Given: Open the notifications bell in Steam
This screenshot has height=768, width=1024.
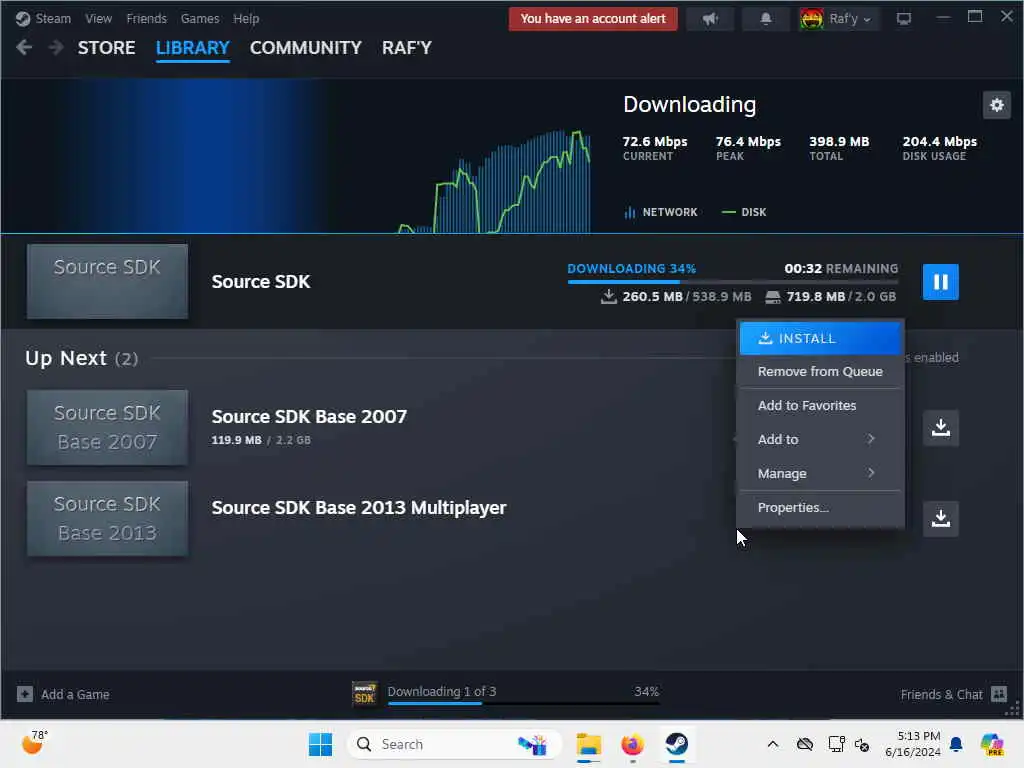Looking at the screenshot, I should click(x=765, y=19).
